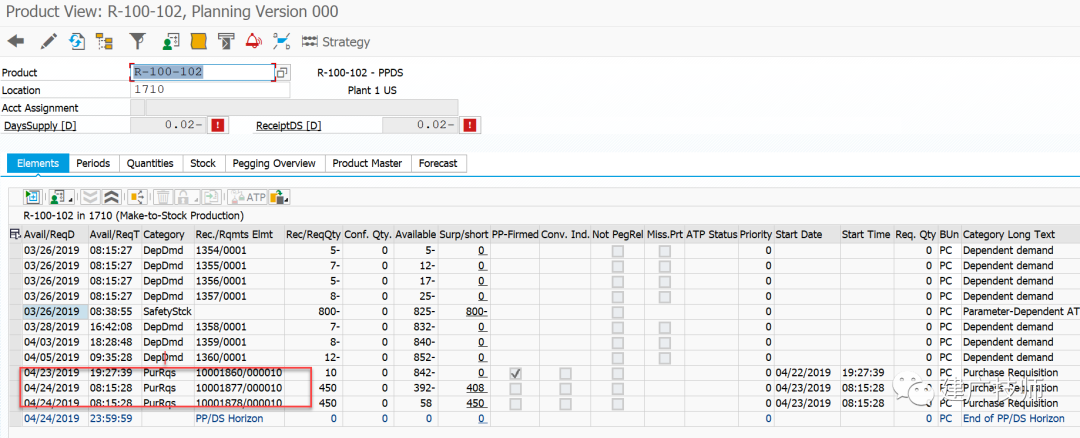Screen dimensions: 1080x438
Task: Toggle PP-Firmed checkbox for PurRqs 10001877/000010
Action: click(x=515, y=388)
